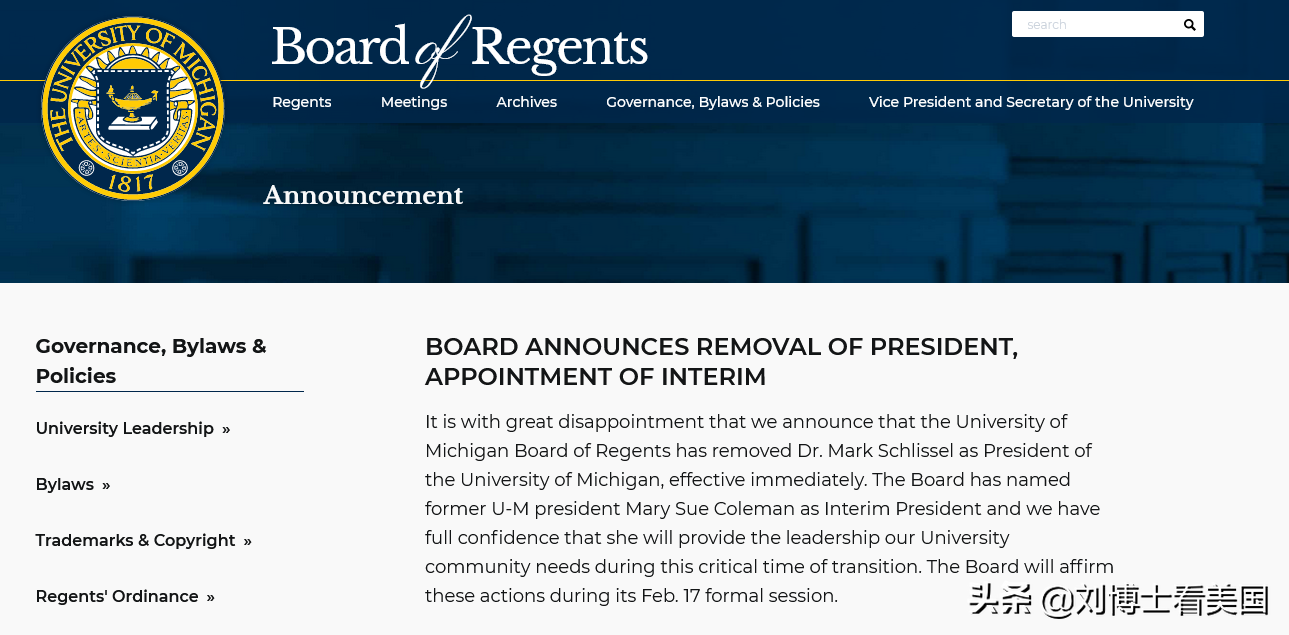Follow the Bylaws sidebar link text

click(65, 484)
